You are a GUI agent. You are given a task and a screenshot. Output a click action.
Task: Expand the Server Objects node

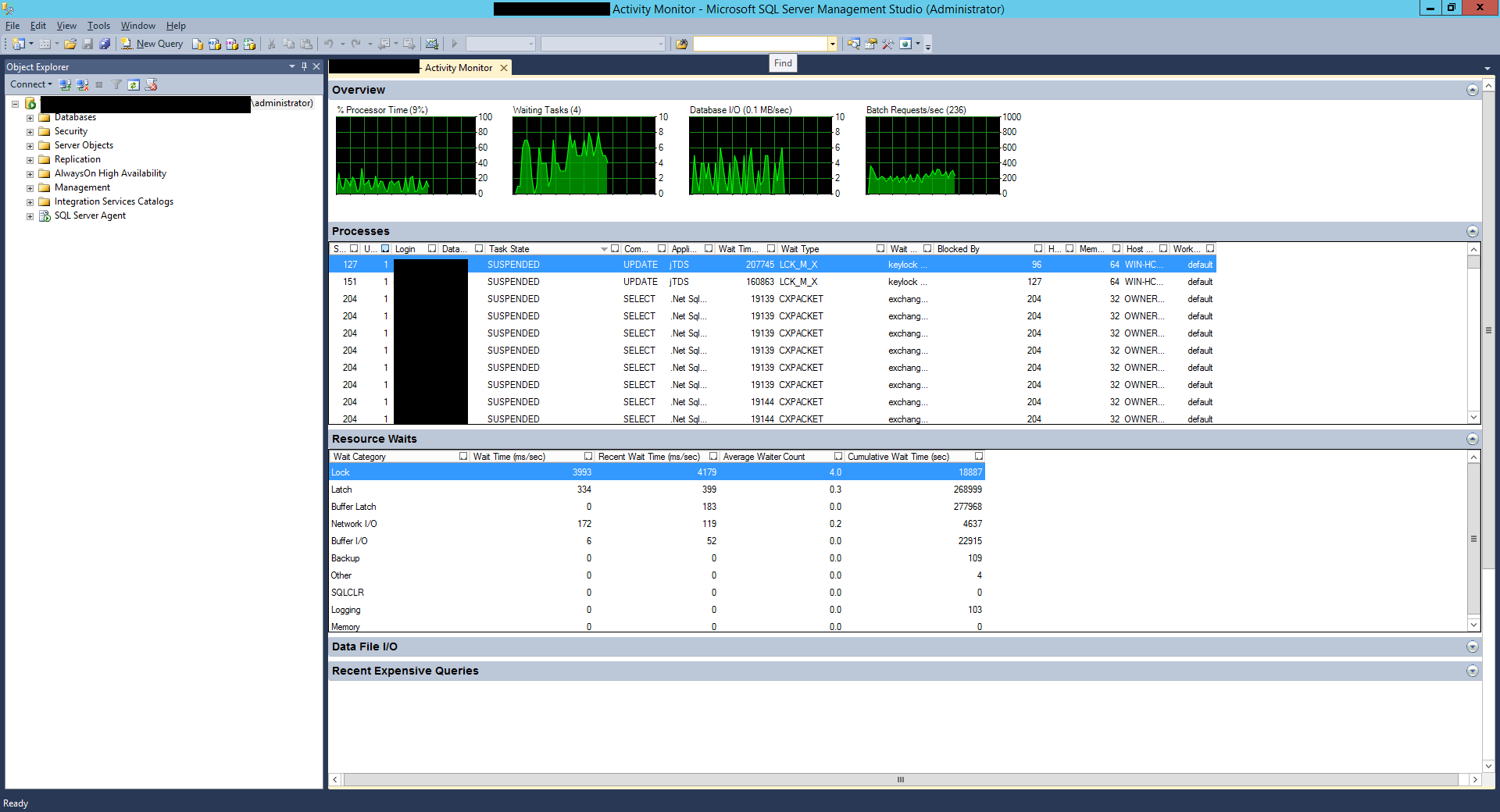point(30,146)
